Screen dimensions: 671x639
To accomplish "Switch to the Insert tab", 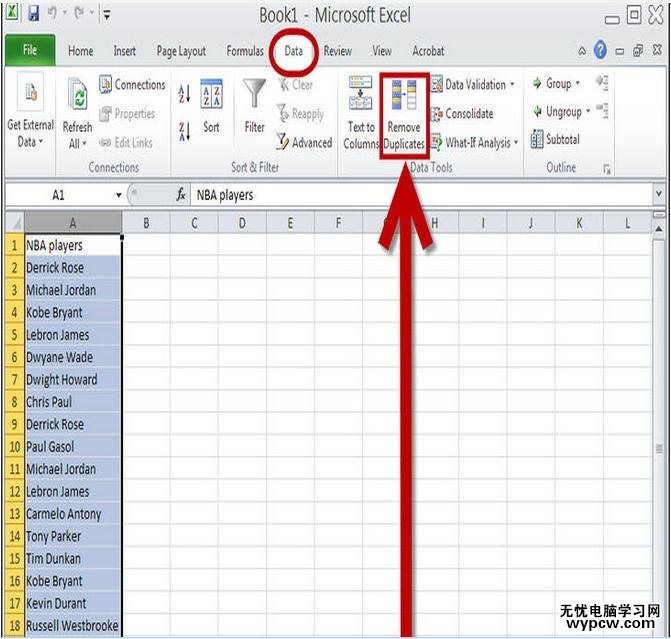I will coord(125,51).
